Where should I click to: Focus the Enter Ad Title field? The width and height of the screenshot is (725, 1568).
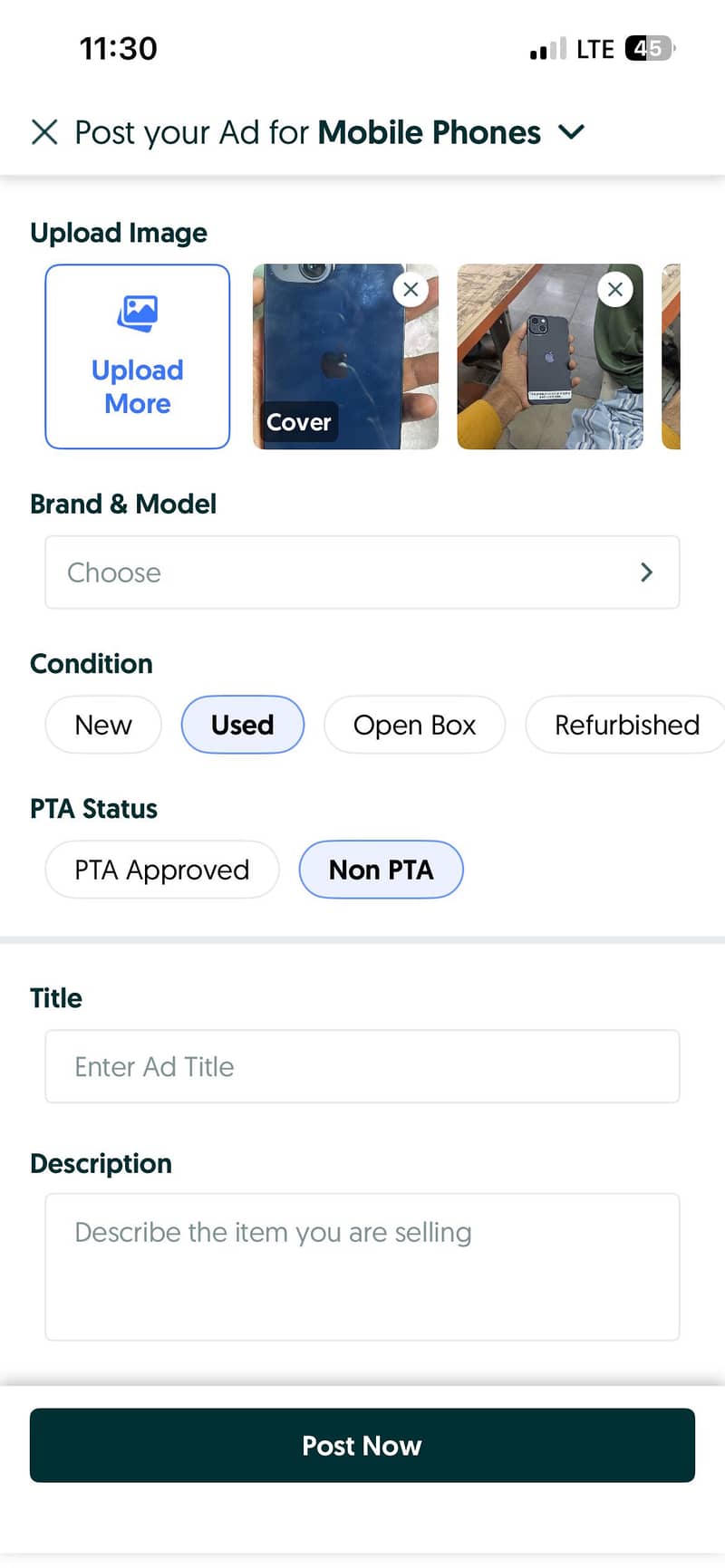pyautogui.click(x=362, y=1066)
